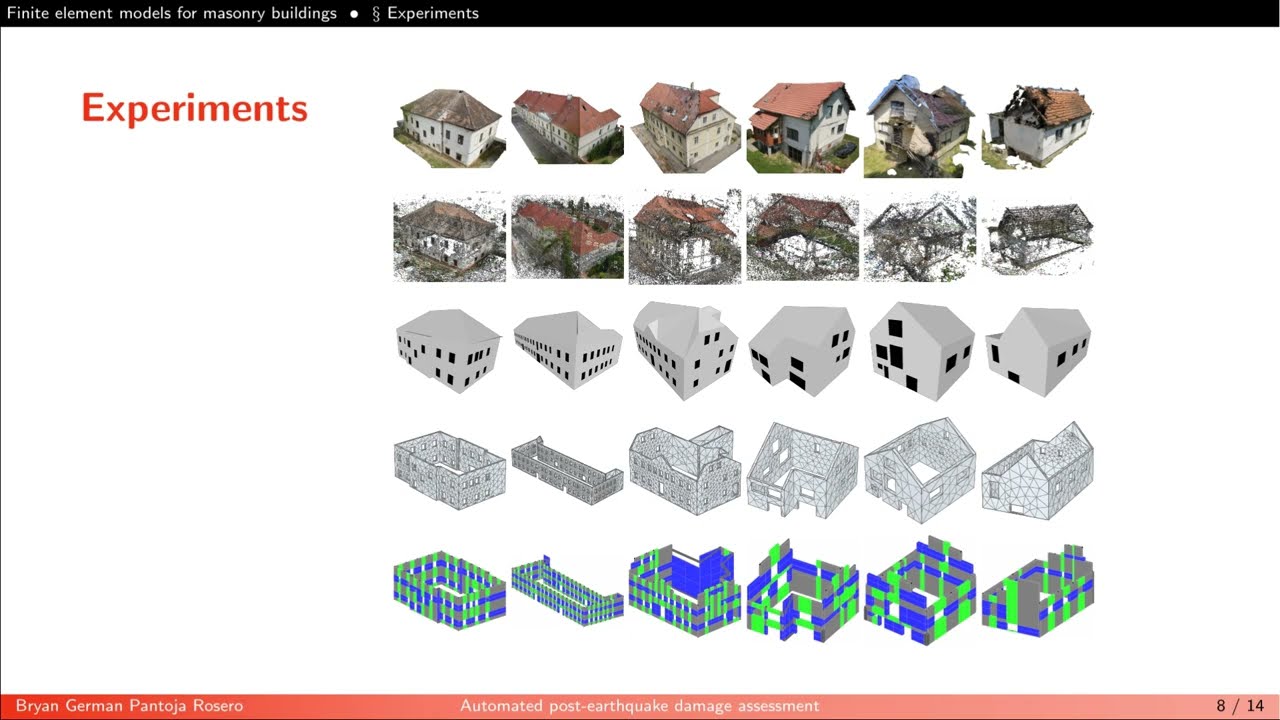
Task: Click the red "Experiments" slide title
Action: click(194, 108)
